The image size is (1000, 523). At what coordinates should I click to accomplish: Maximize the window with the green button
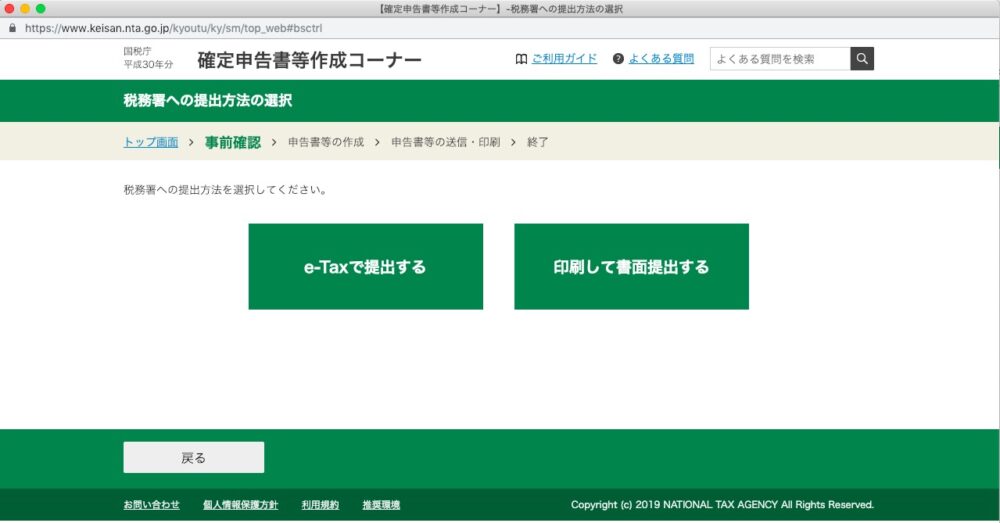41,9
